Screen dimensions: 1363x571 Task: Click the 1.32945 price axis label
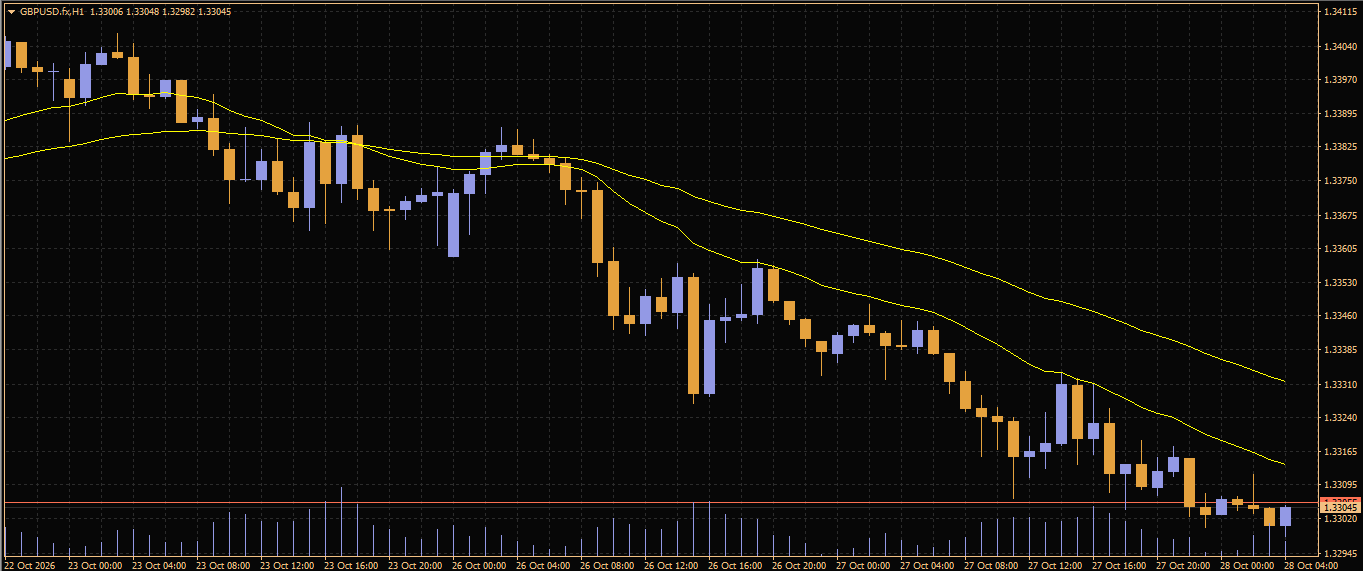1339,553
